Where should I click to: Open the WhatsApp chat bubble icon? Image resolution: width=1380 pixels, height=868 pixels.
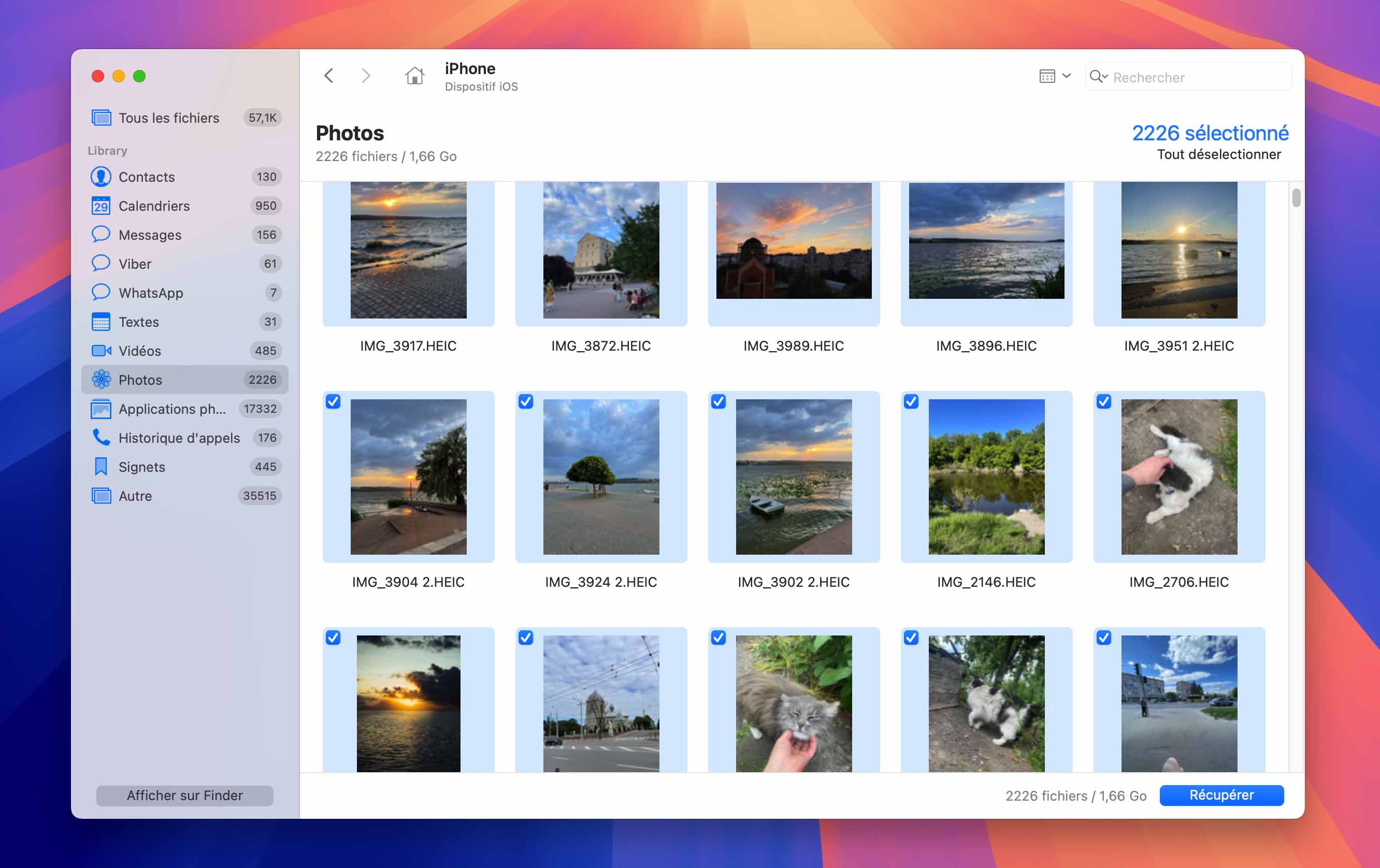[x=101, y=292]
